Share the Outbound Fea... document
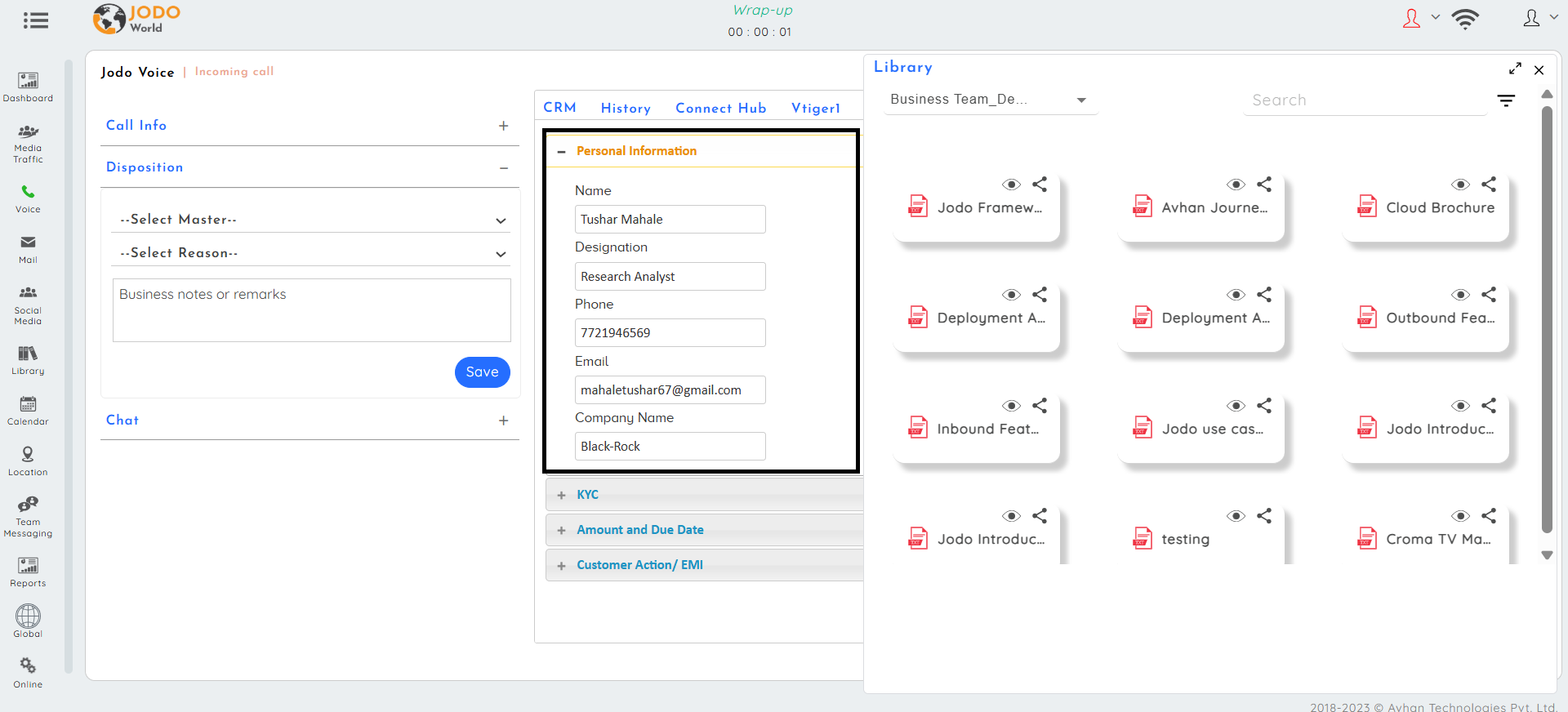Viewport: 1568px width, 712px height. pyautogui.click(x=1489, y=295)
